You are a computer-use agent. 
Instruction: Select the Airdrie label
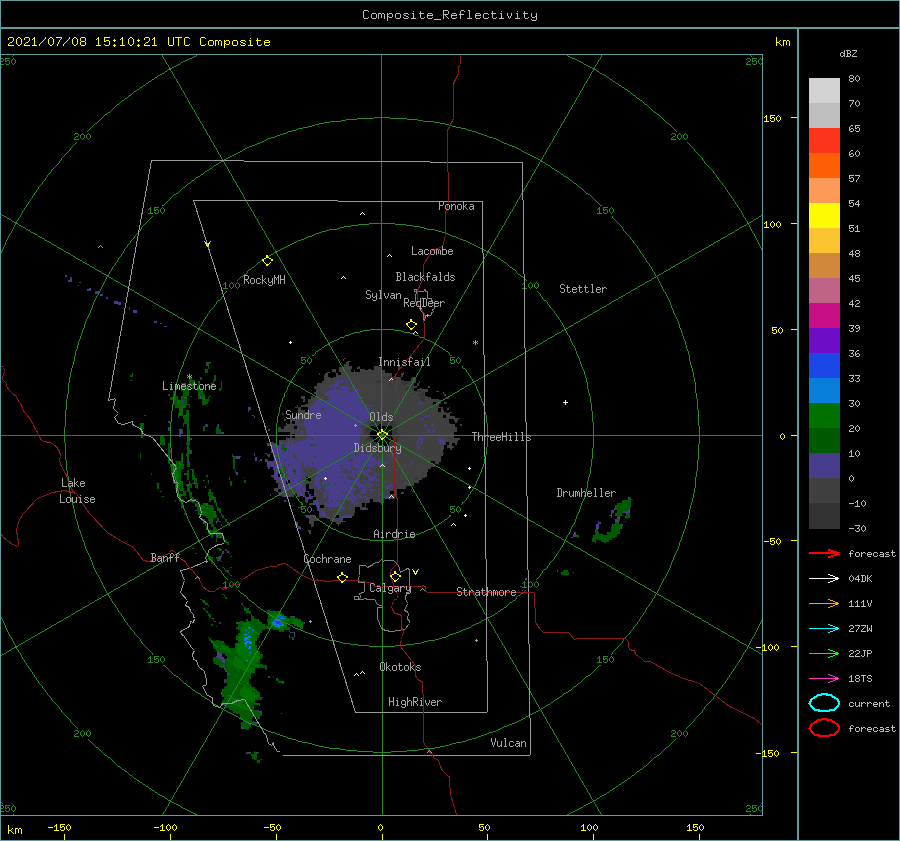394,534
